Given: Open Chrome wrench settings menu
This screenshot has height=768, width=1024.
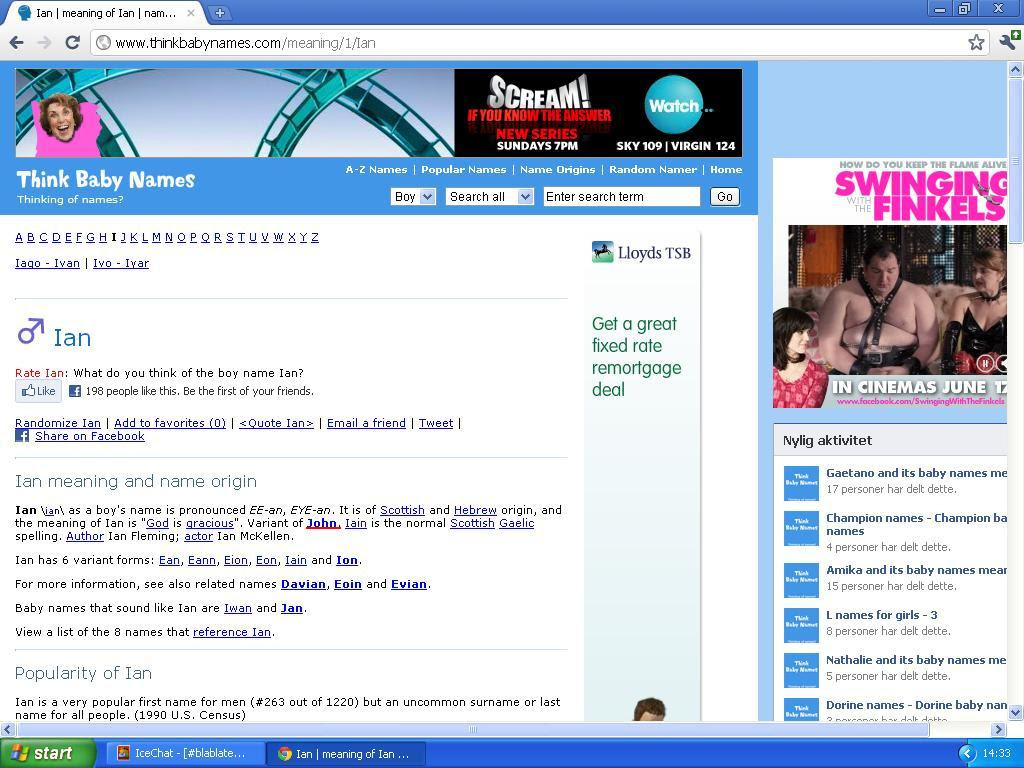Looking at the screenshot, I should (x=1009, y=41).
